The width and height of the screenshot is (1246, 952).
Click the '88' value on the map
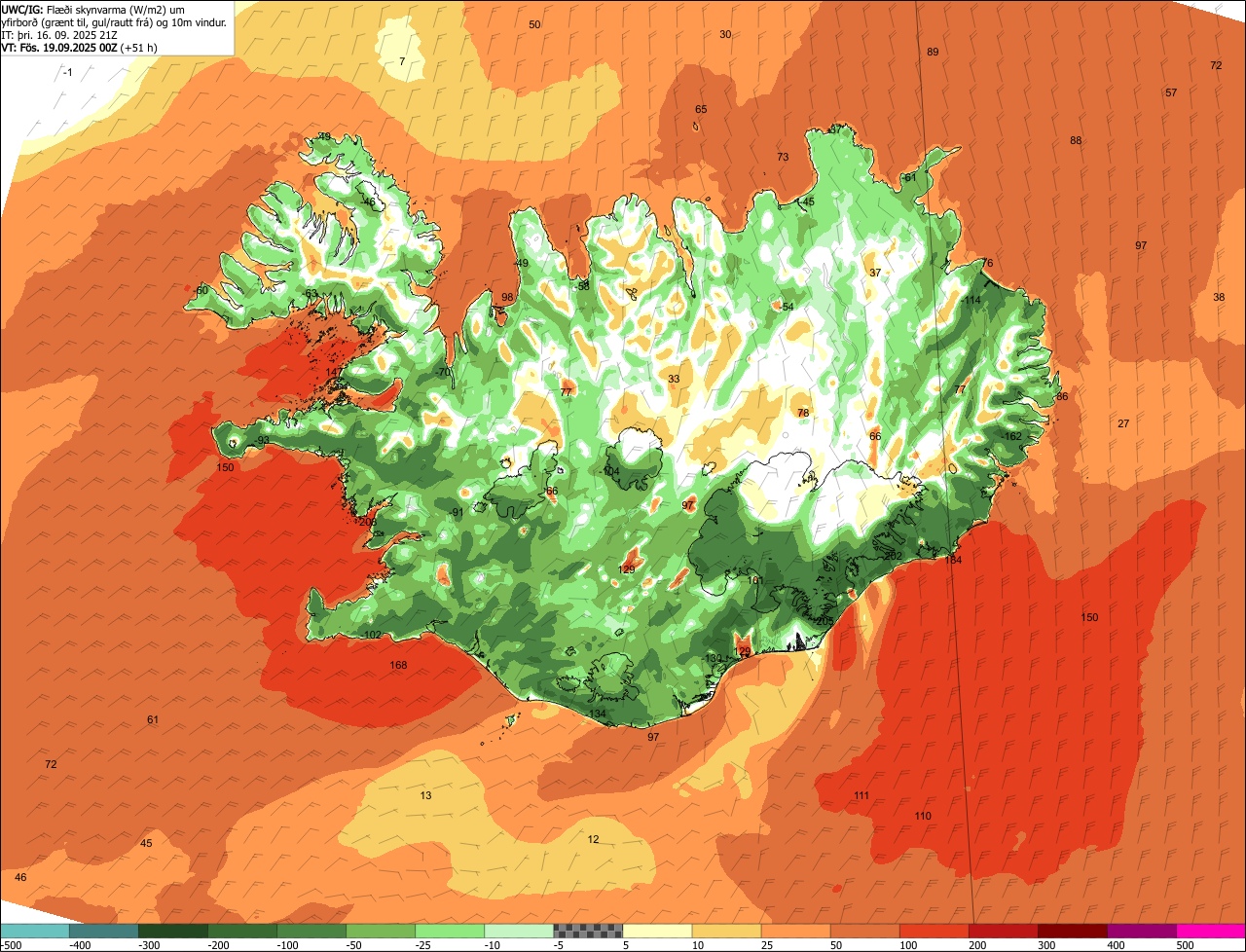coord(1076,141)
